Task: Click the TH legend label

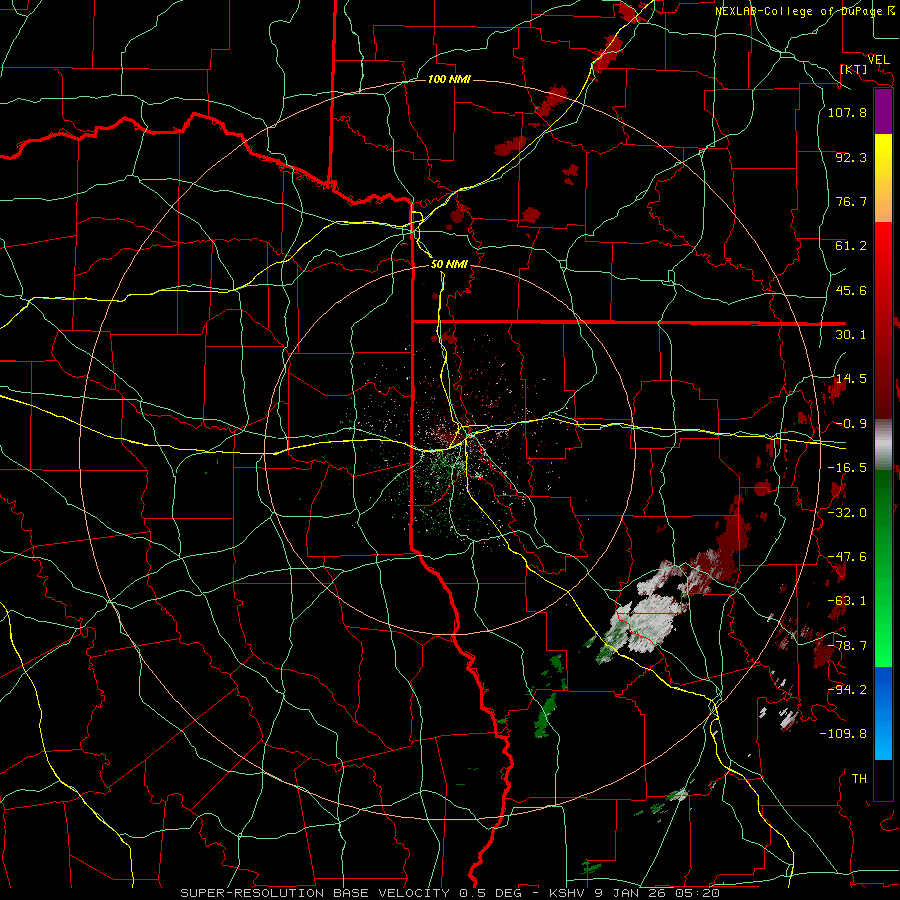Action: click(859, 779)
